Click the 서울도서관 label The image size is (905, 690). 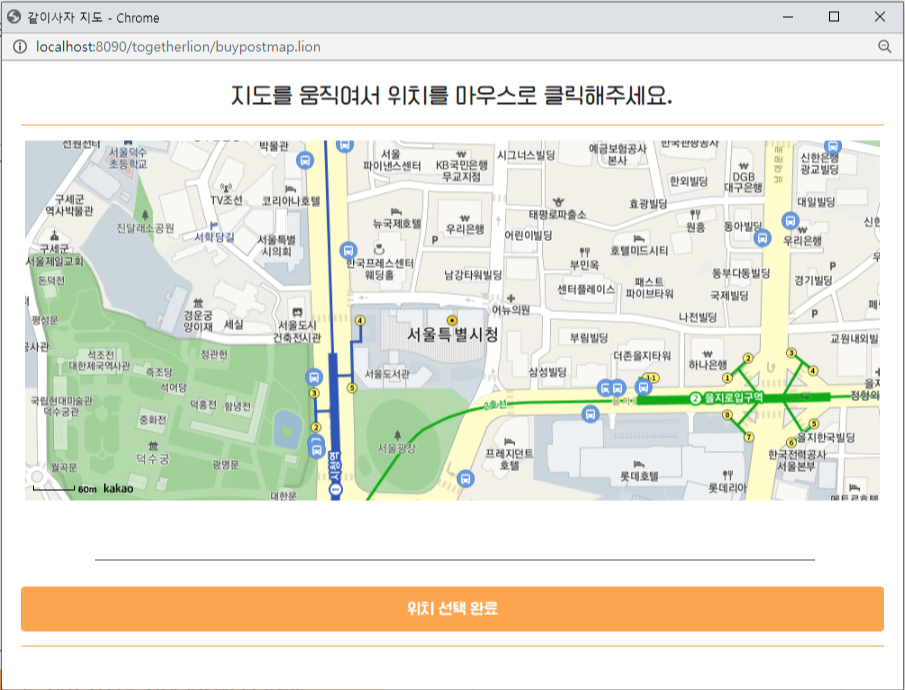pyautogui.click(x=387, y=374)
